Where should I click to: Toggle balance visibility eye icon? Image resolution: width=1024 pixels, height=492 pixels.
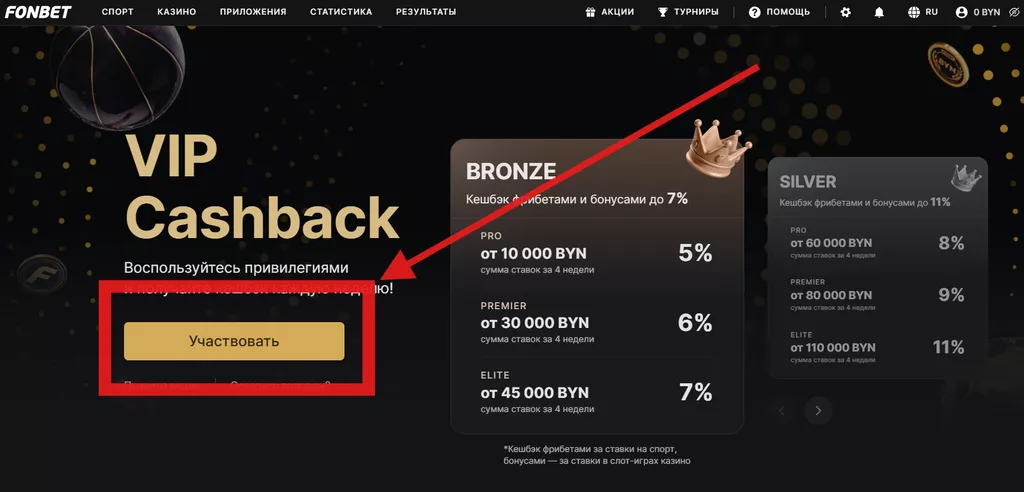(1012, 12)
